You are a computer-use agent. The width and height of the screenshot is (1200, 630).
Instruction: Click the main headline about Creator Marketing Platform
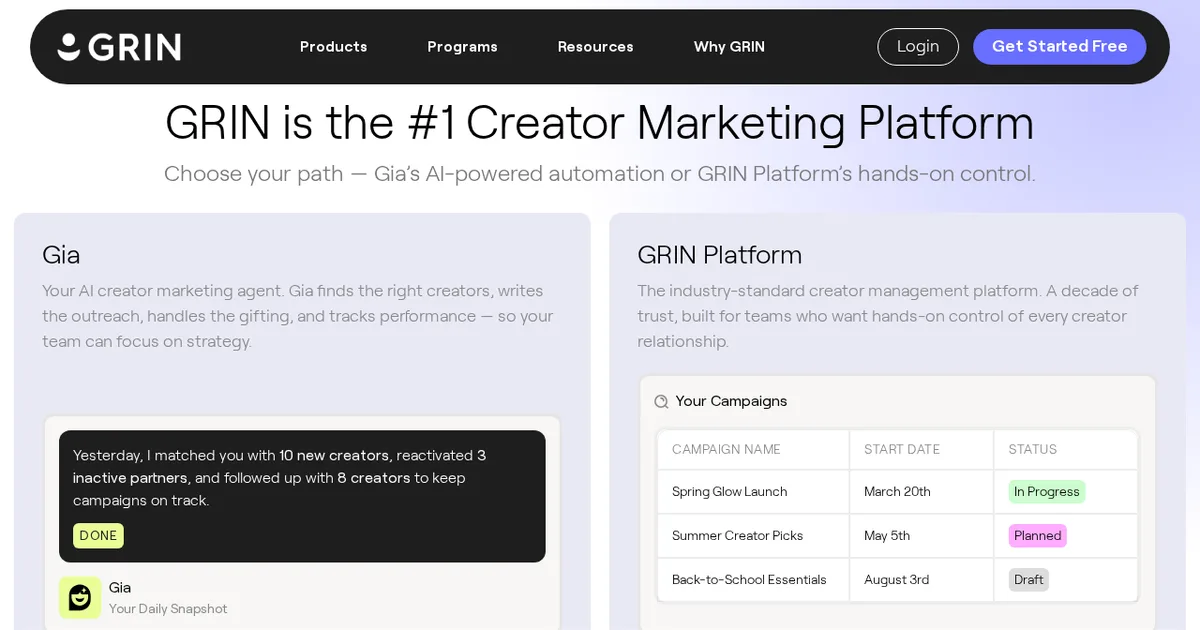pos(600,123)
